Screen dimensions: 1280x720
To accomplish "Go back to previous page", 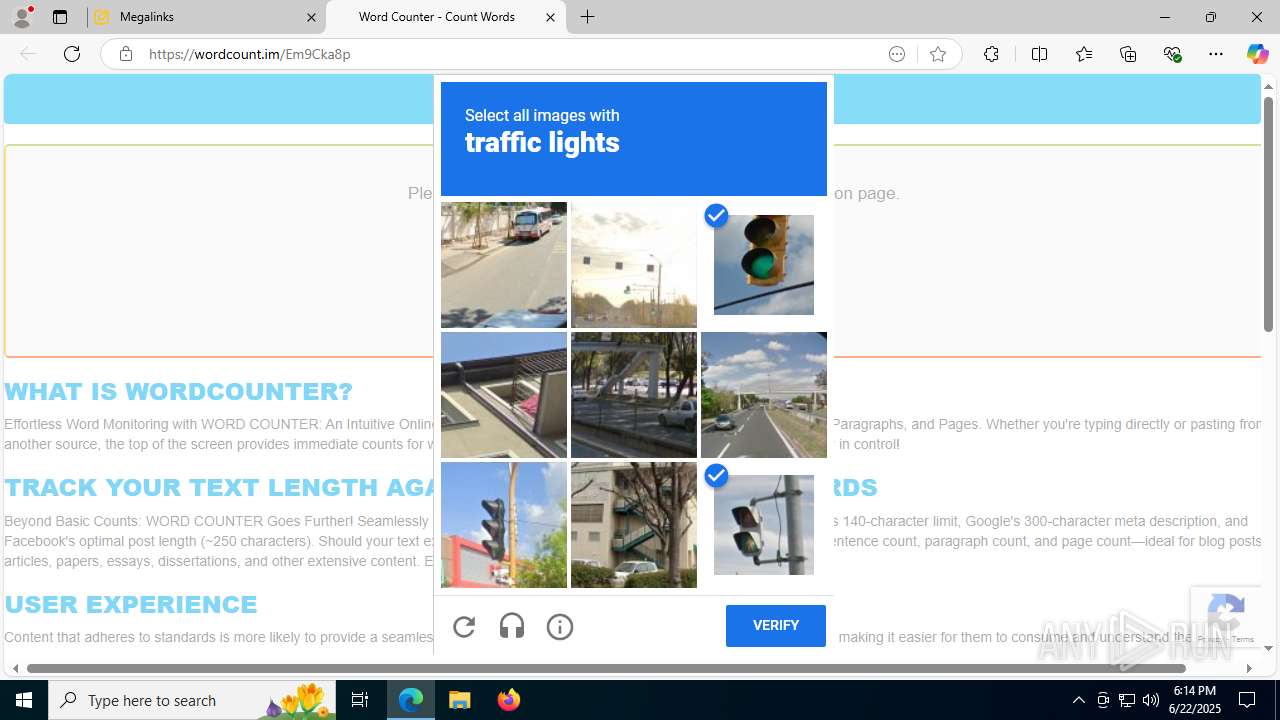I will point(28,54).
